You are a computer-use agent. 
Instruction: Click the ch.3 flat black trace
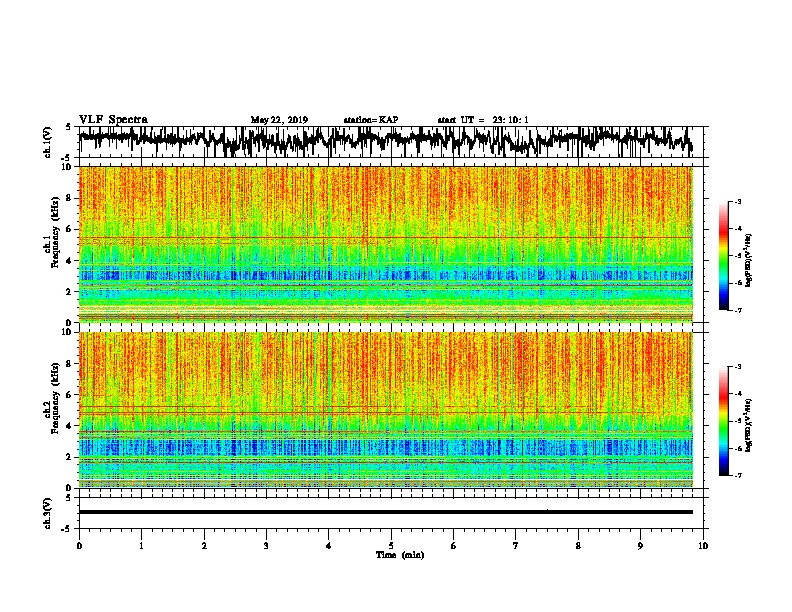point(385,512)
